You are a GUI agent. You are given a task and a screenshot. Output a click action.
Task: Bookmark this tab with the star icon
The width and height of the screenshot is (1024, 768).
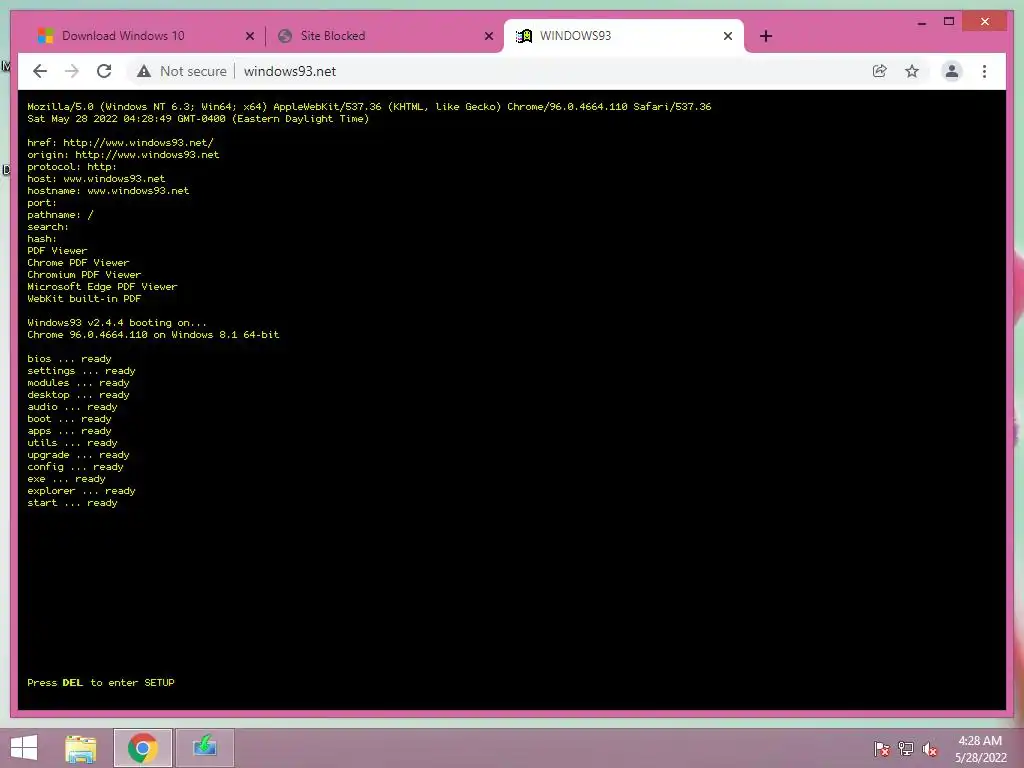coord(912,71)
